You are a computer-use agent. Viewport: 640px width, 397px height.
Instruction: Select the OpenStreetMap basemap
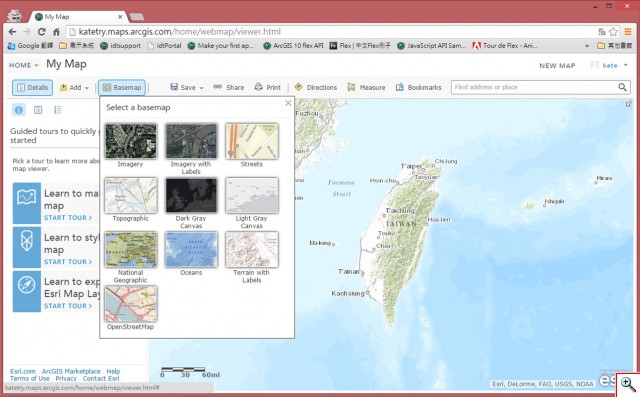point(131,304)
